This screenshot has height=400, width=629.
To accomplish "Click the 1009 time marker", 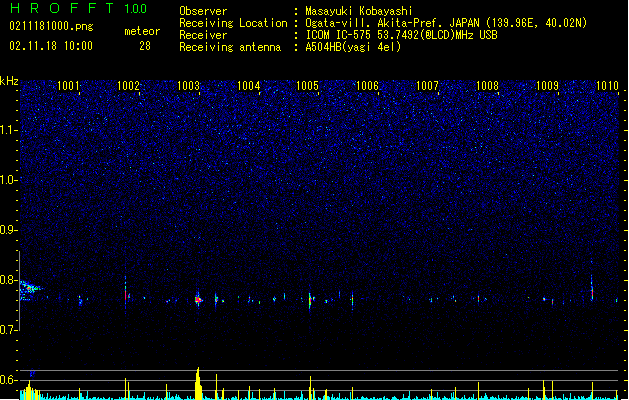I will (x=547, y=86).
